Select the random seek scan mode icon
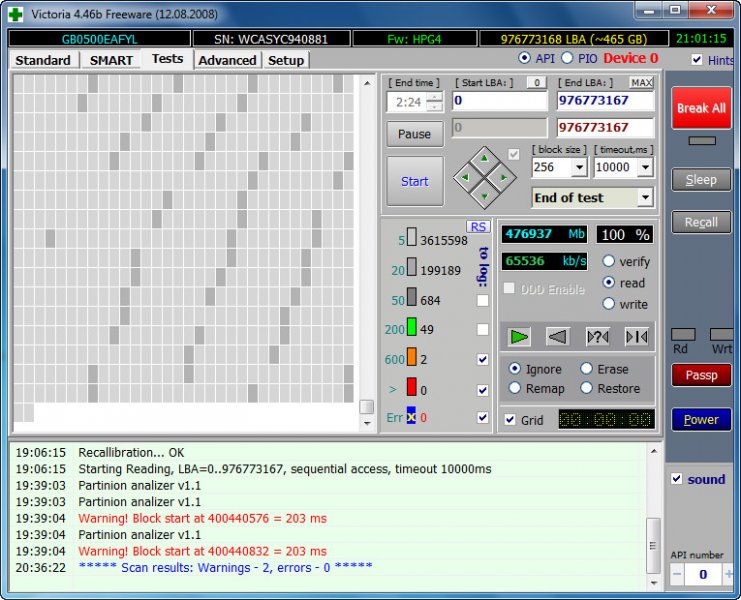741x600 pixels. [x=598, y=336]
